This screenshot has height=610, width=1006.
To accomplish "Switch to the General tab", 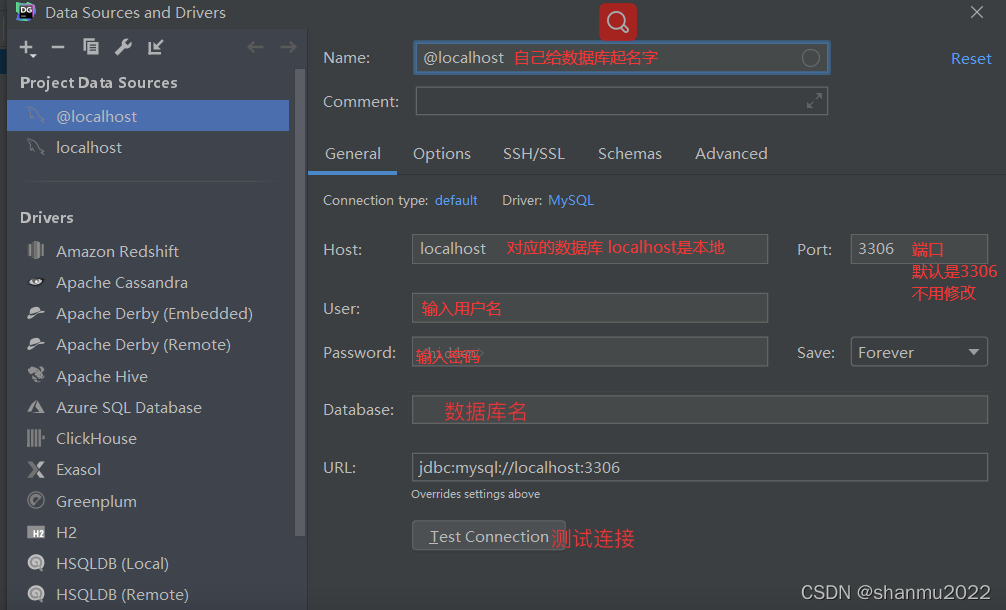I will [x=353, y=154].
